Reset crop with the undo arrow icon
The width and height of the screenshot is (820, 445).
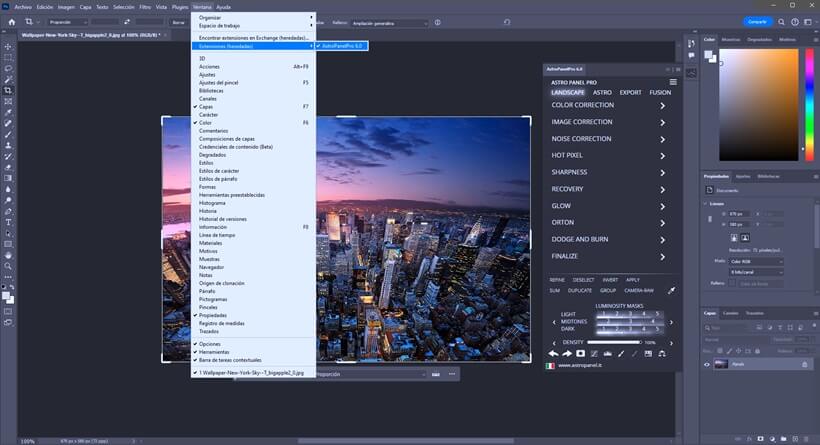click(507, 22)
